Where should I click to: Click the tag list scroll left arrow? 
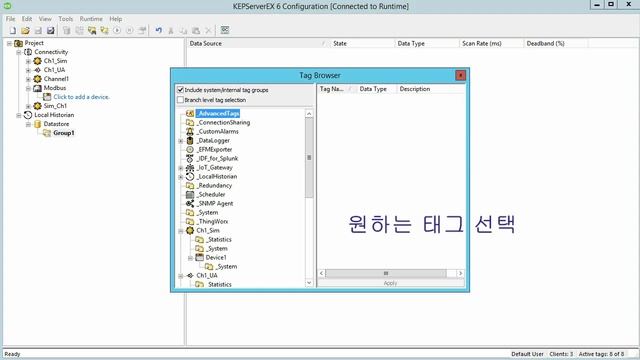[x=322, y=273]
